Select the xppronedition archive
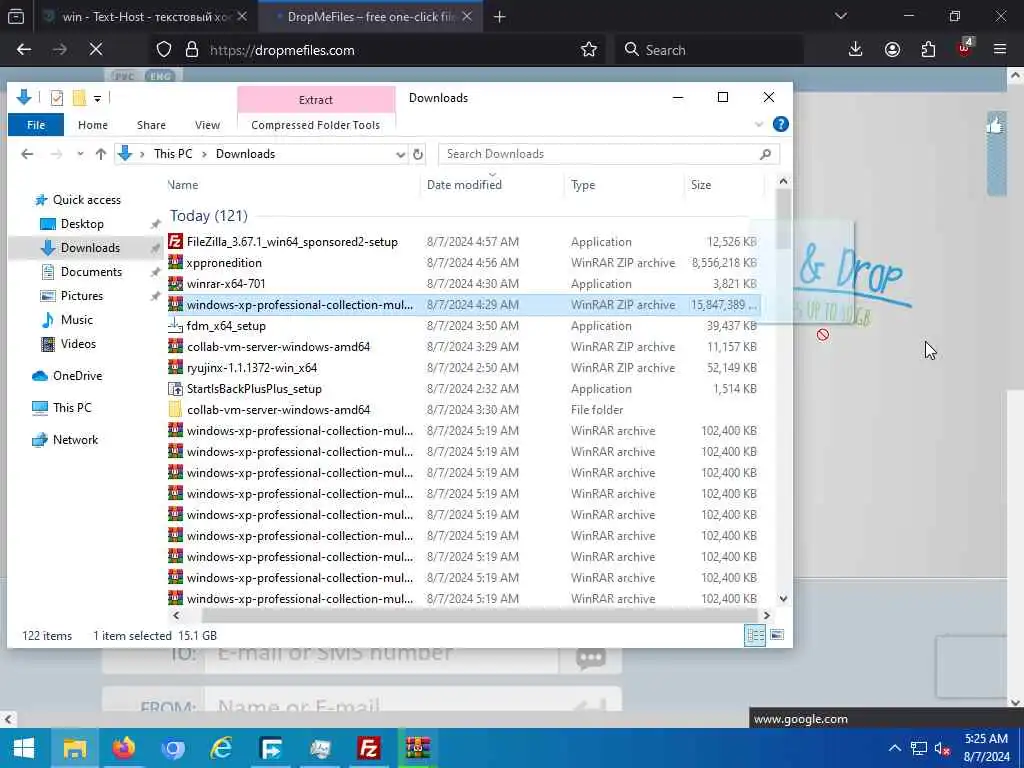 463,263
